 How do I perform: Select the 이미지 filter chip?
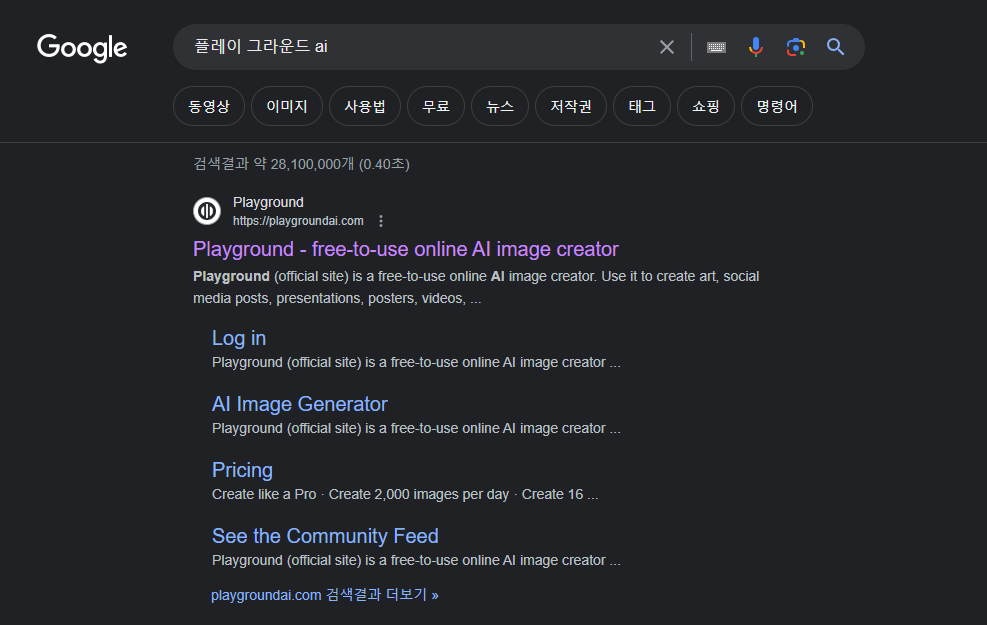tap(287, 106)
